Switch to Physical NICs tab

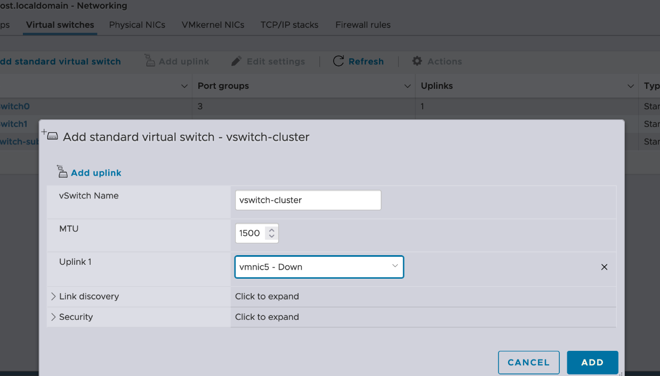click(x=137, y=25)
